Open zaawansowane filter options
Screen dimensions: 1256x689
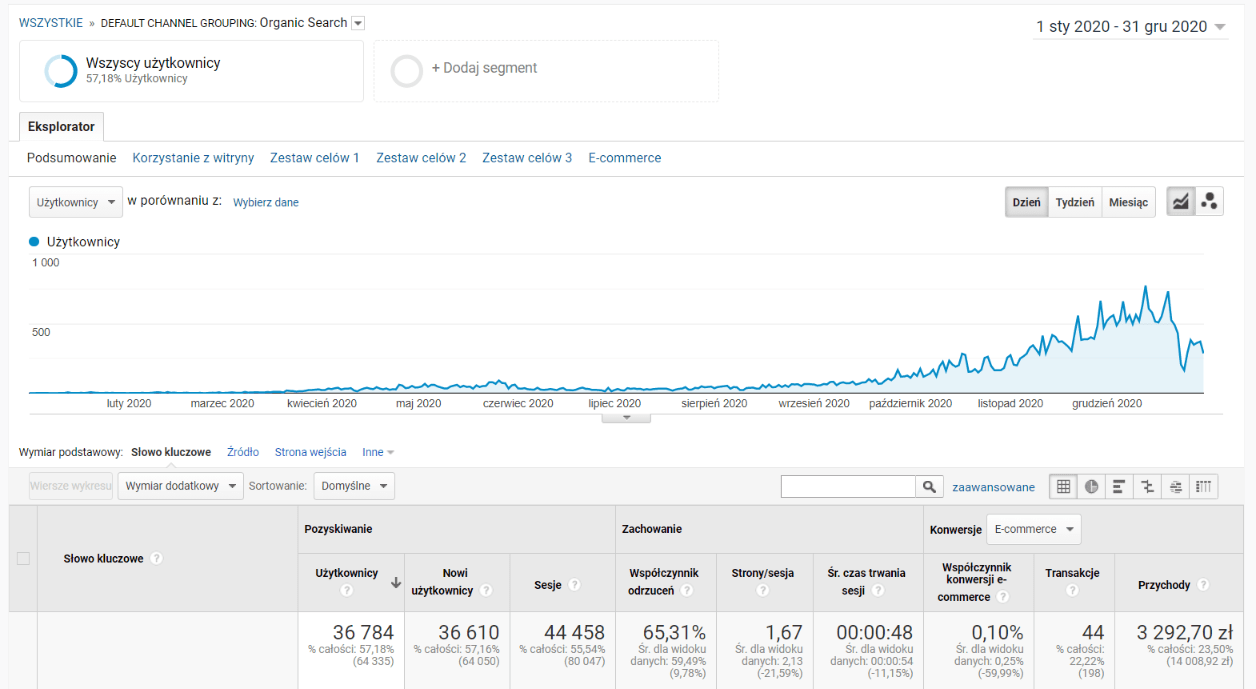(993, 486)
